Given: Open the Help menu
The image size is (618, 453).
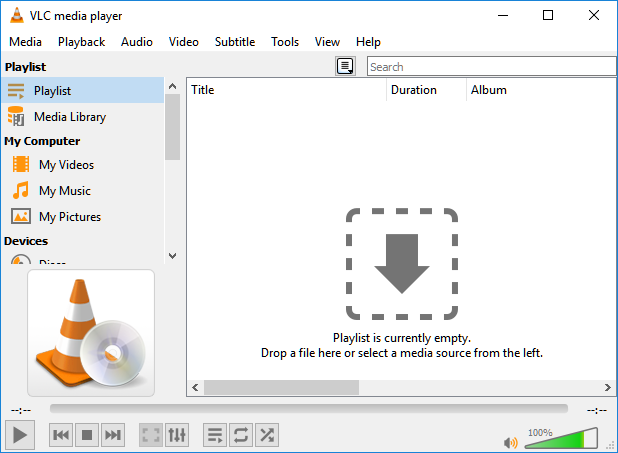Looking at the screenshot, I should 368,42.
